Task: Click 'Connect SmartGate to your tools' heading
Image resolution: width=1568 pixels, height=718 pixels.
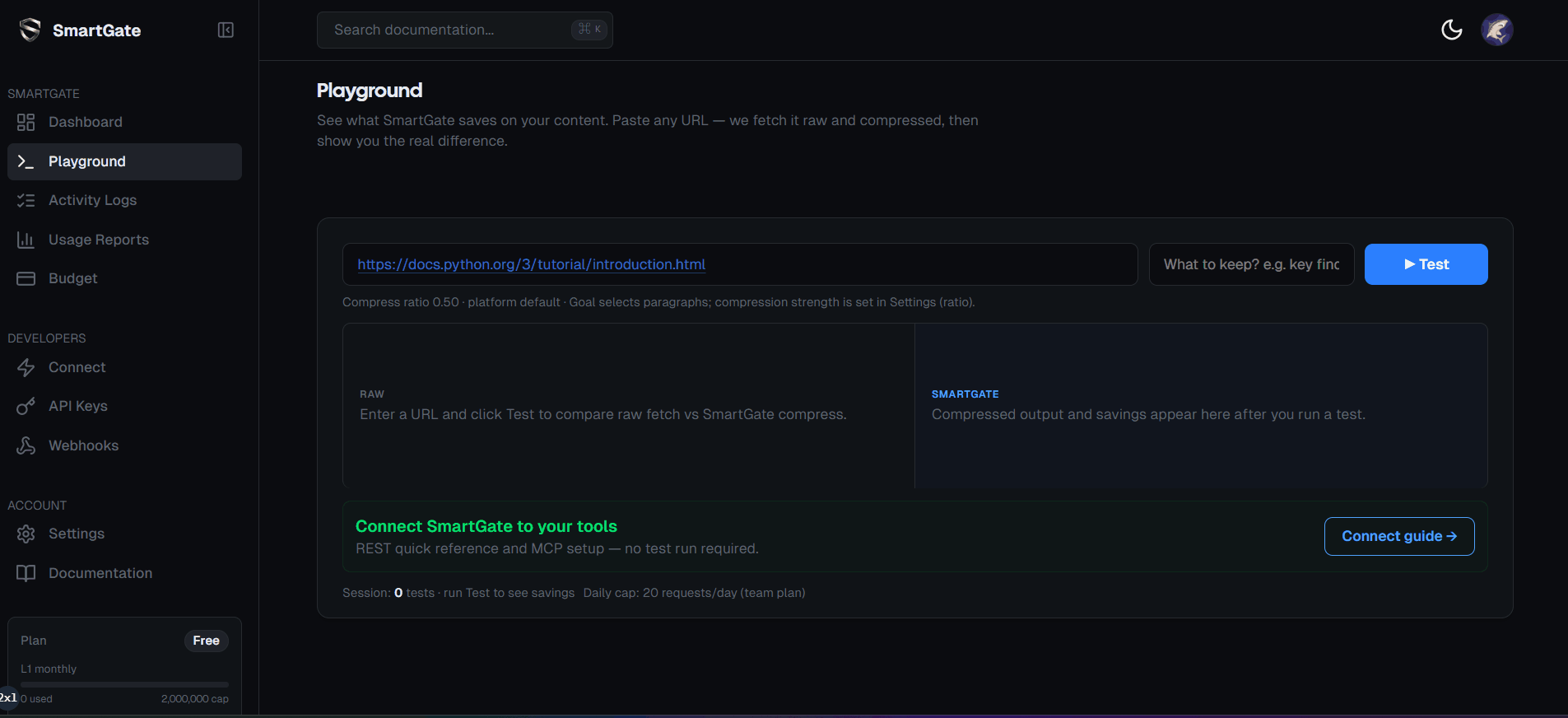Action: coord(486,526)
